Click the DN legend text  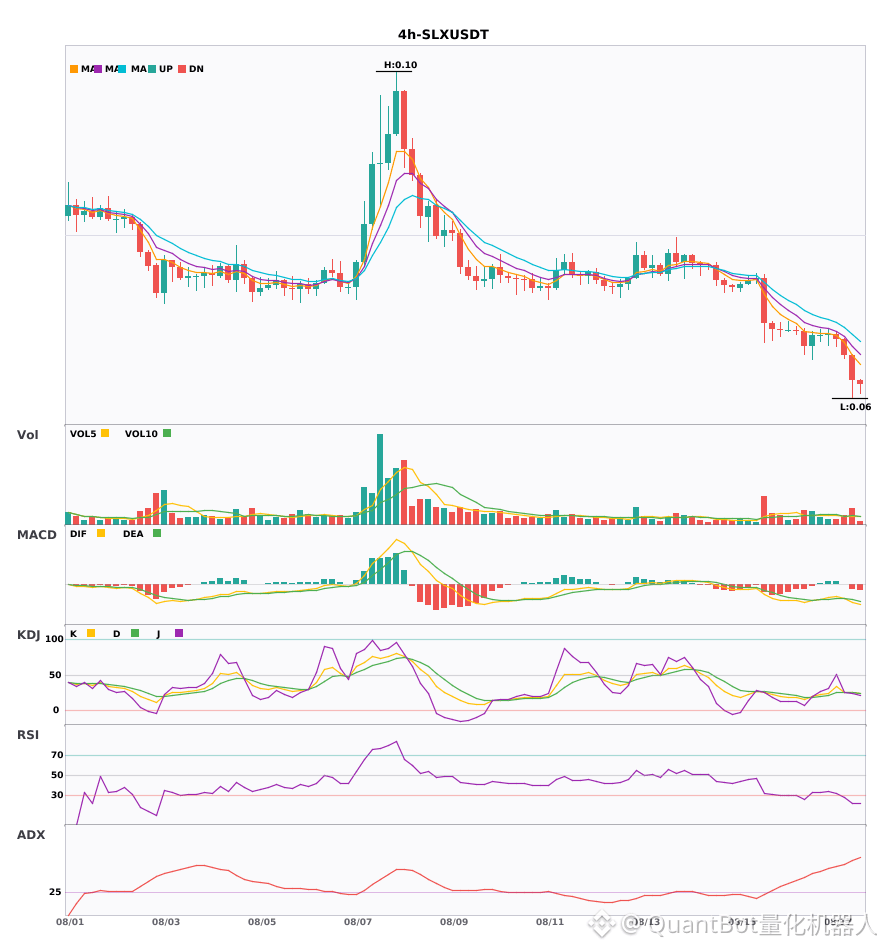coord(196,69)
